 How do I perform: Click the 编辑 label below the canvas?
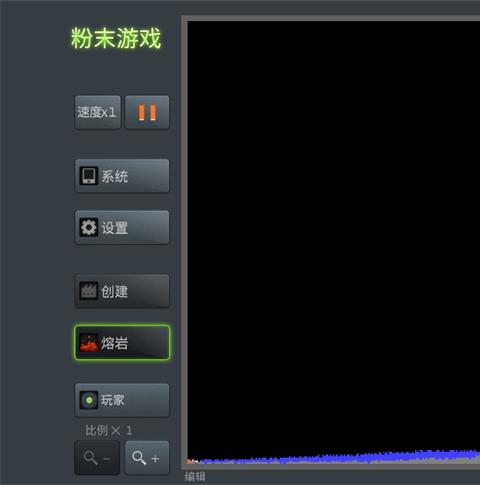[195, 477]
